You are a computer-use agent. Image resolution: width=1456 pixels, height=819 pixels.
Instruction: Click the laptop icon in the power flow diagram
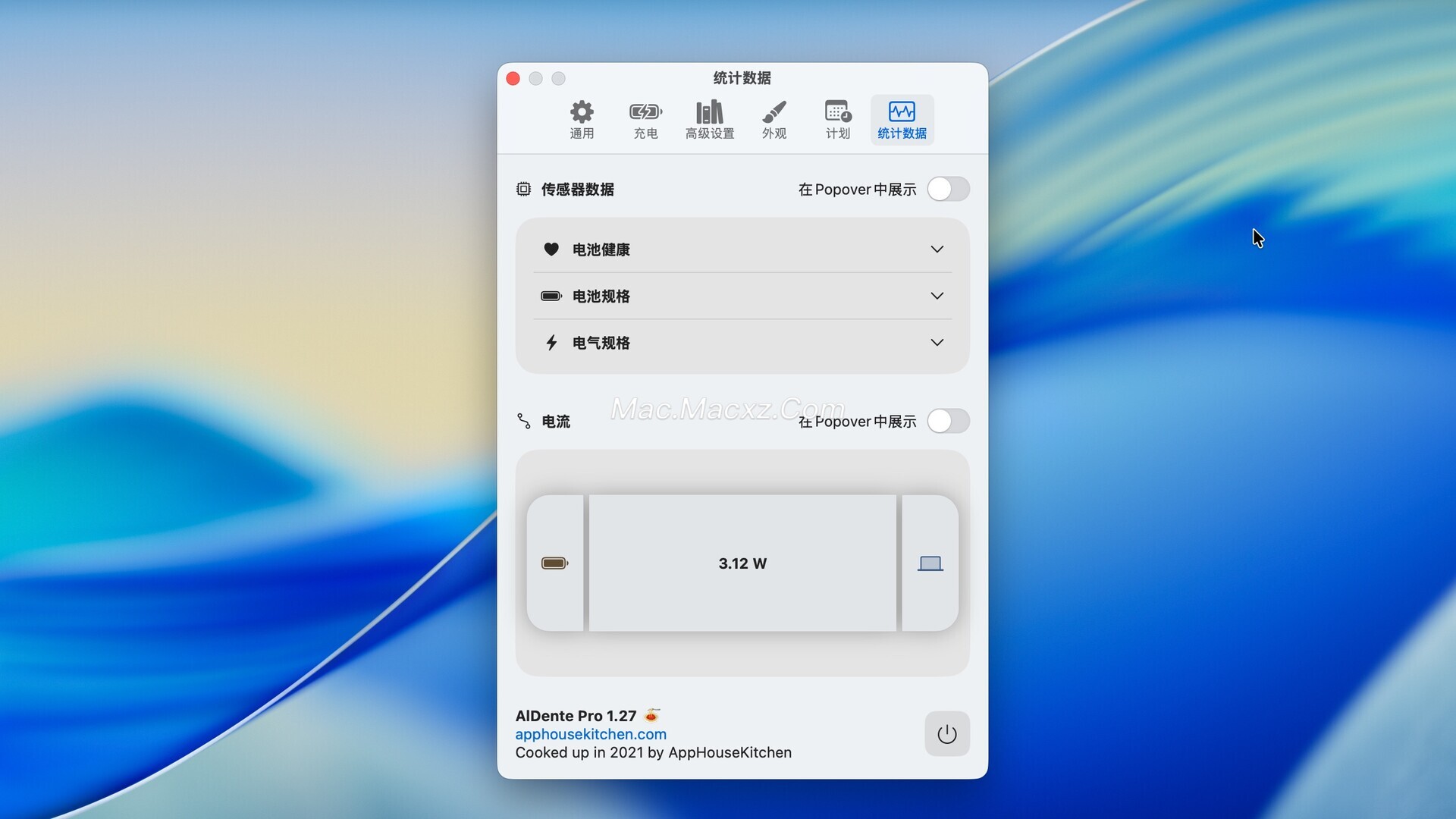tap(930, 563)
